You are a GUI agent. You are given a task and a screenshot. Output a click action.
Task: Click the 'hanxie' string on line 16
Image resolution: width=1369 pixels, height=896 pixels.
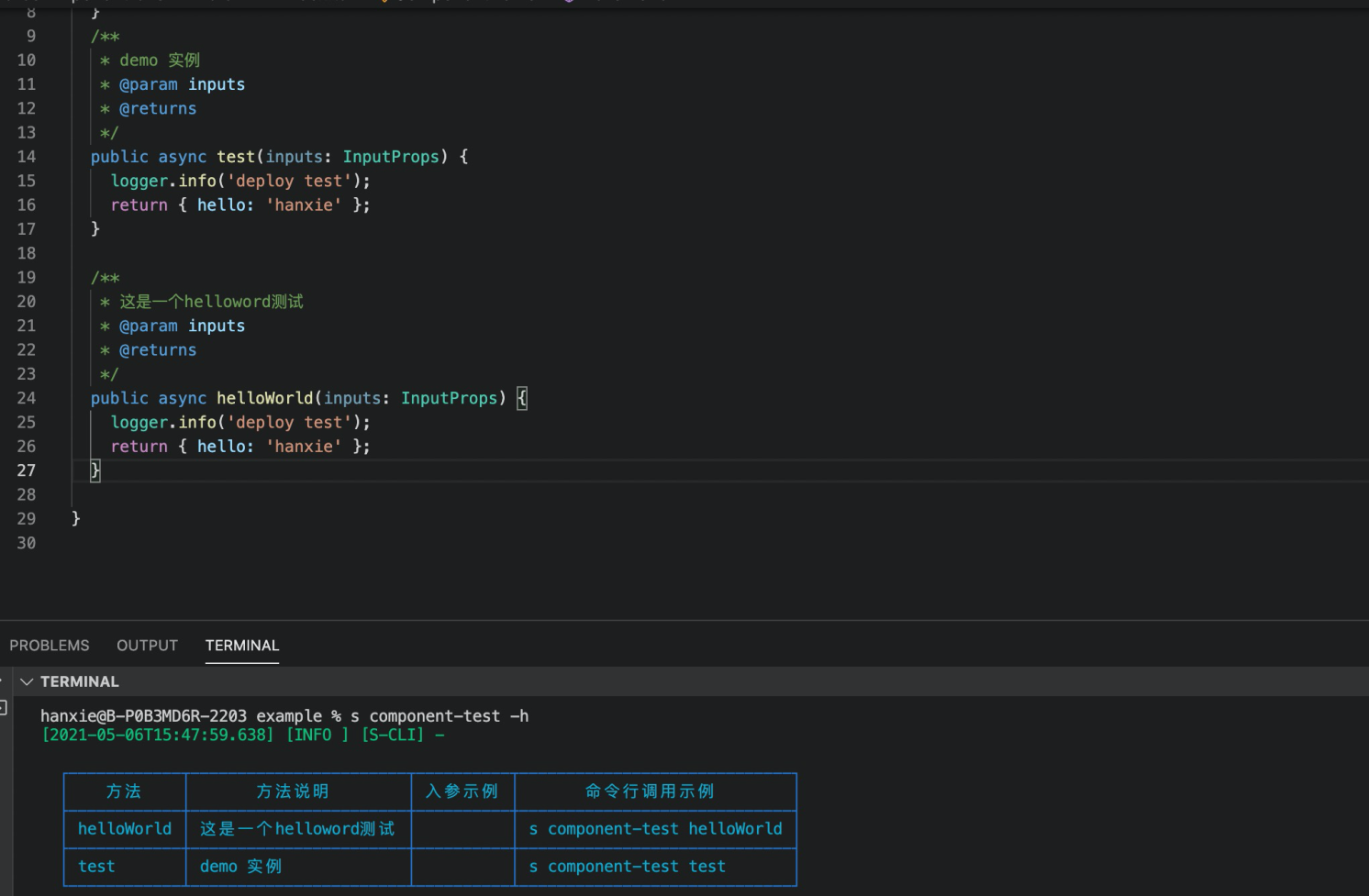pos(304,205)
